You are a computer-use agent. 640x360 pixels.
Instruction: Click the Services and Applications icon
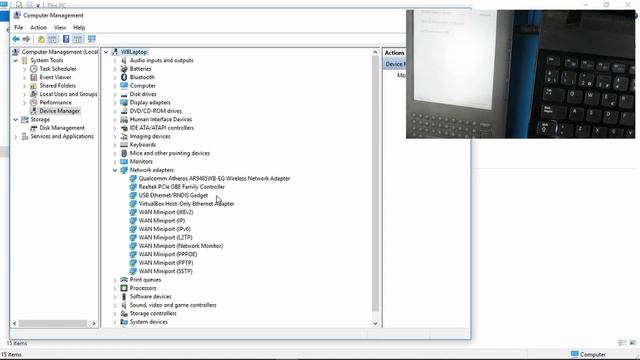coord(25,136)
